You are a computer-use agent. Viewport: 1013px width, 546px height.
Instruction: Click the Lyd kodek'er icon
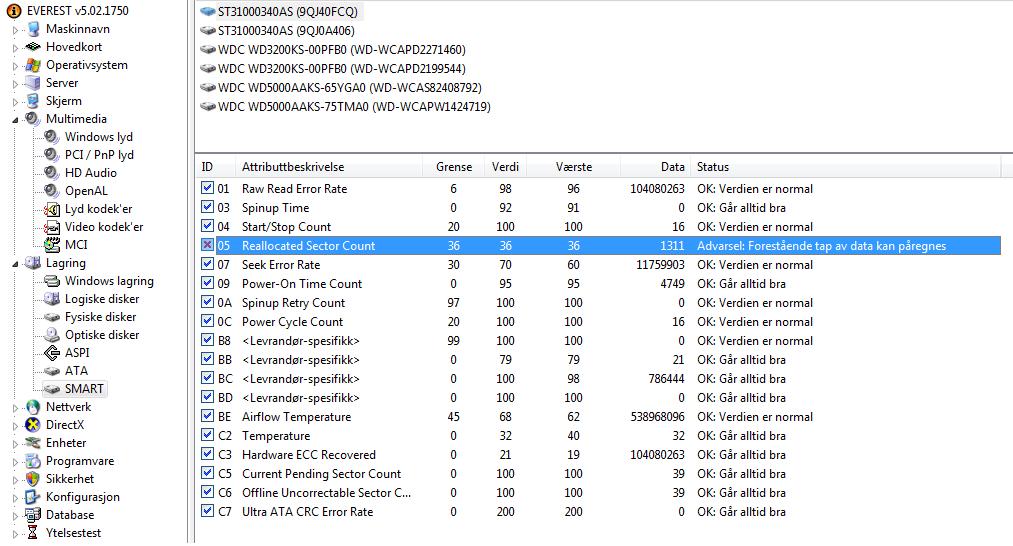pos(52,209)
